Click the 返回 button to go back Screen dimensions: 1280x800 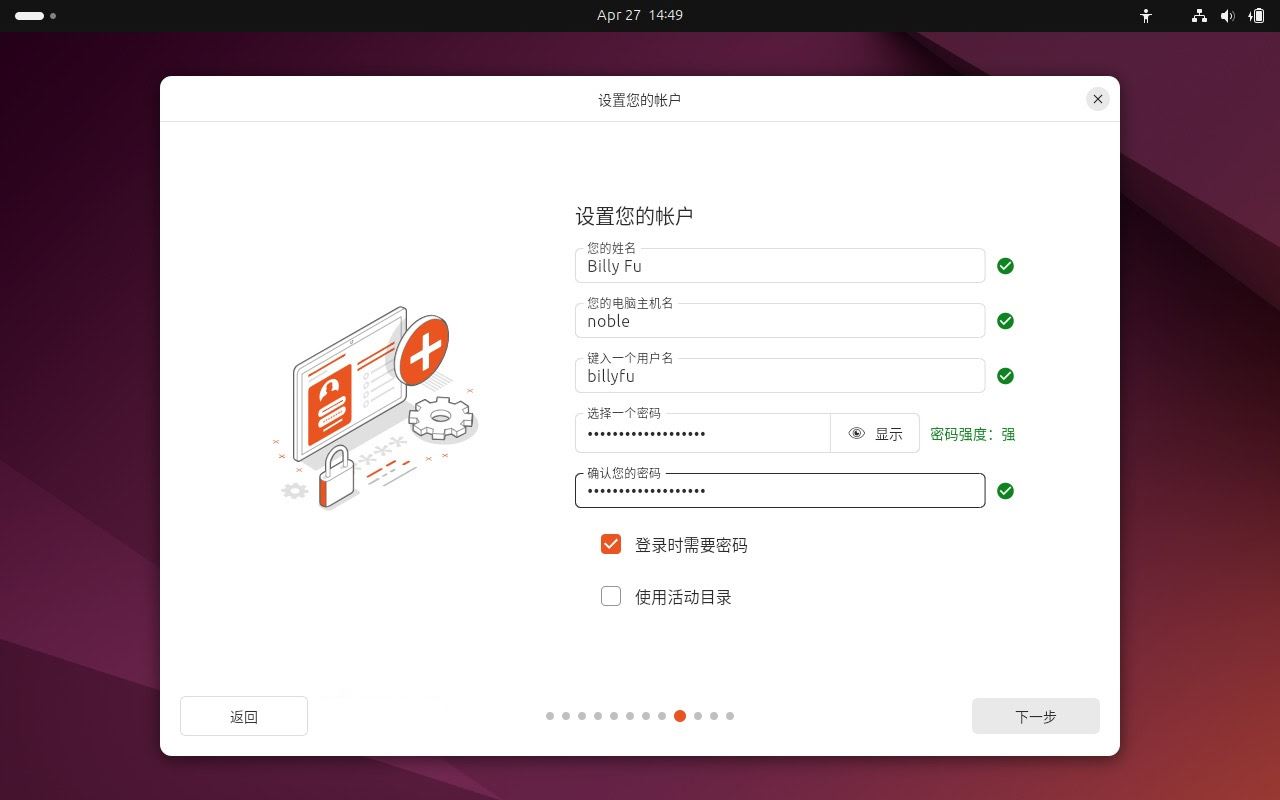[x=243, y=716]
